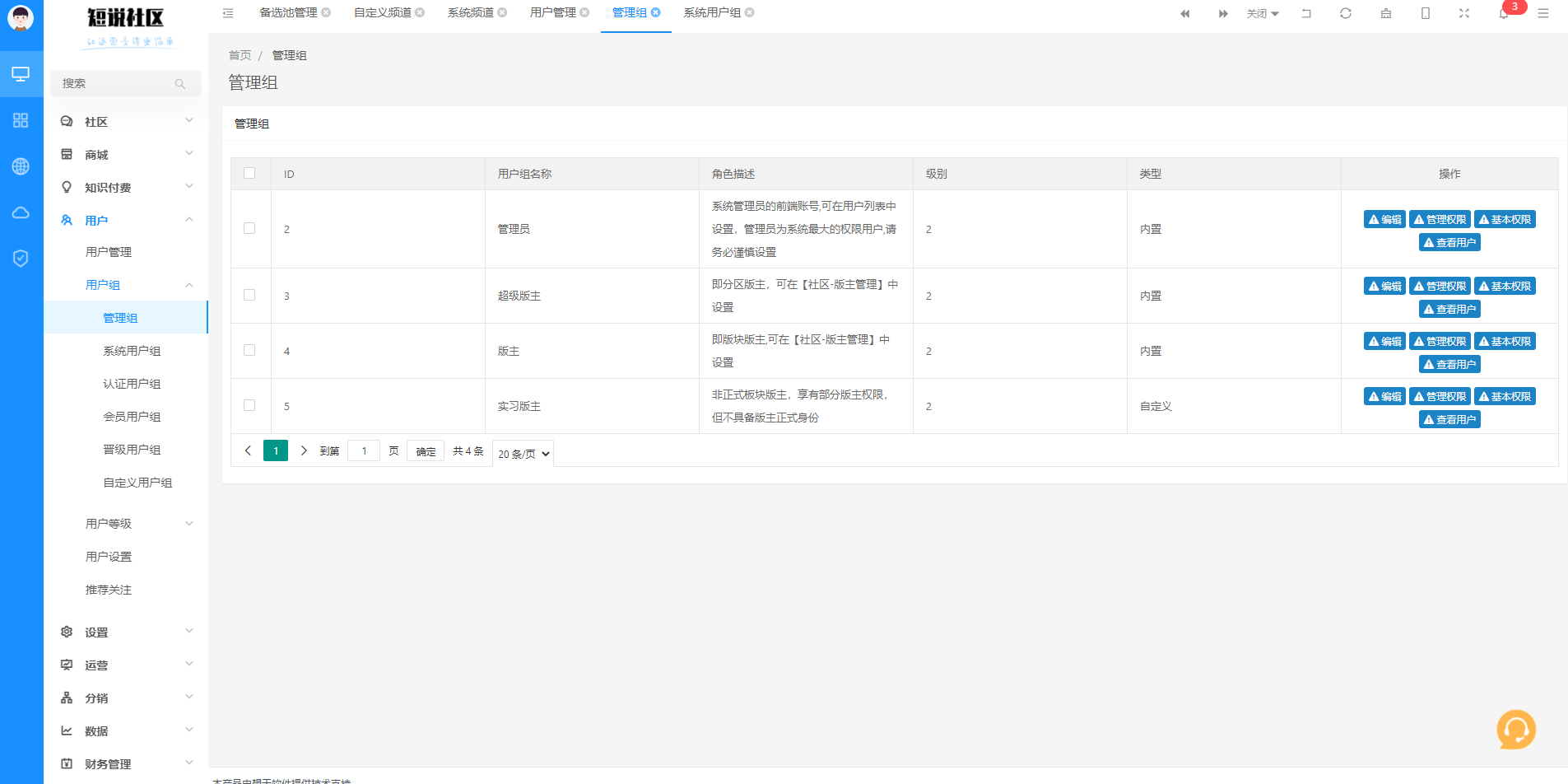Screen dimensions: 1568x784
Task: Open the 关闭 dropdown in tab bar
Action: click(1262, 14)
